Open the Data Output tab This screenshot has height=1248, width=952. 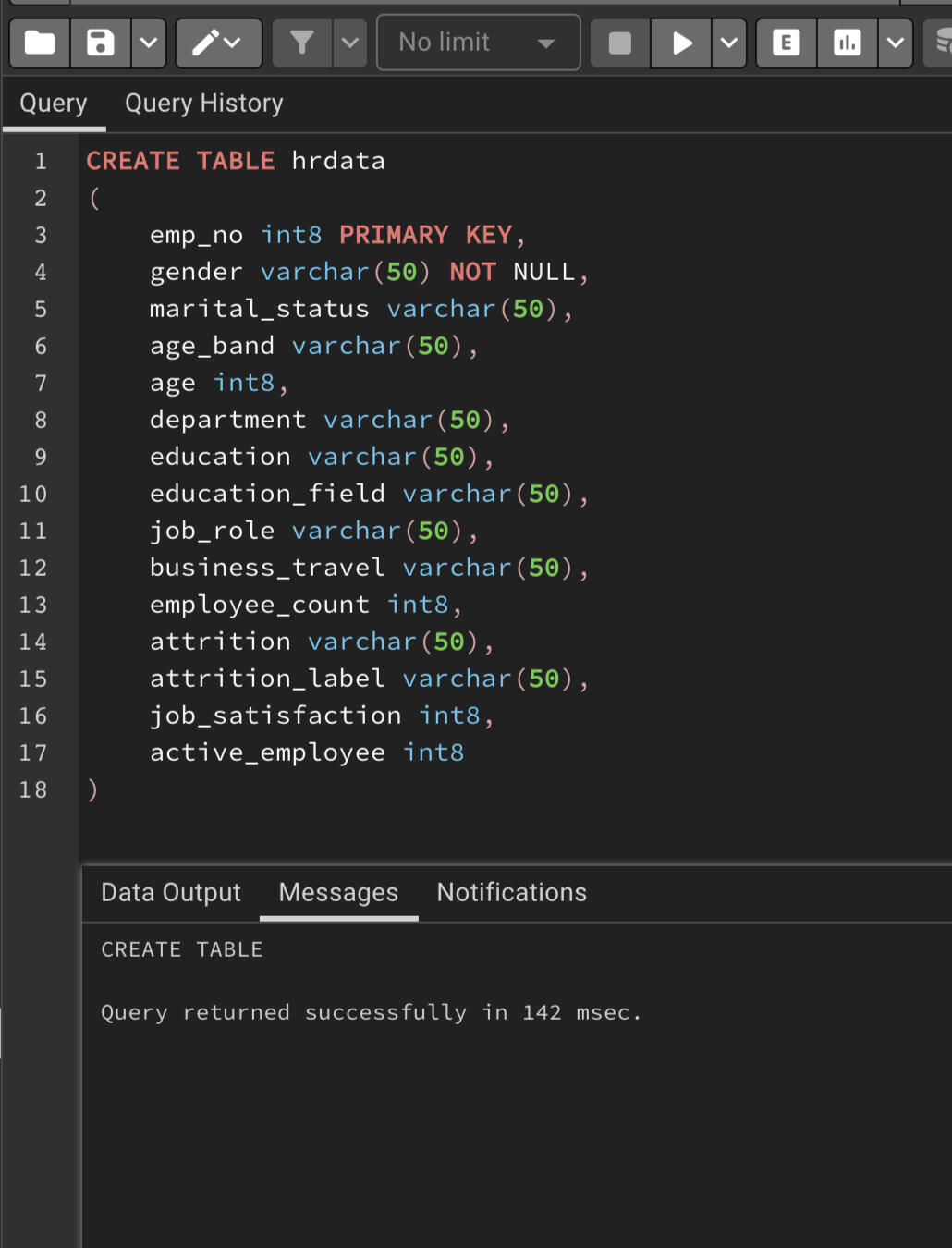pos(171,892)
